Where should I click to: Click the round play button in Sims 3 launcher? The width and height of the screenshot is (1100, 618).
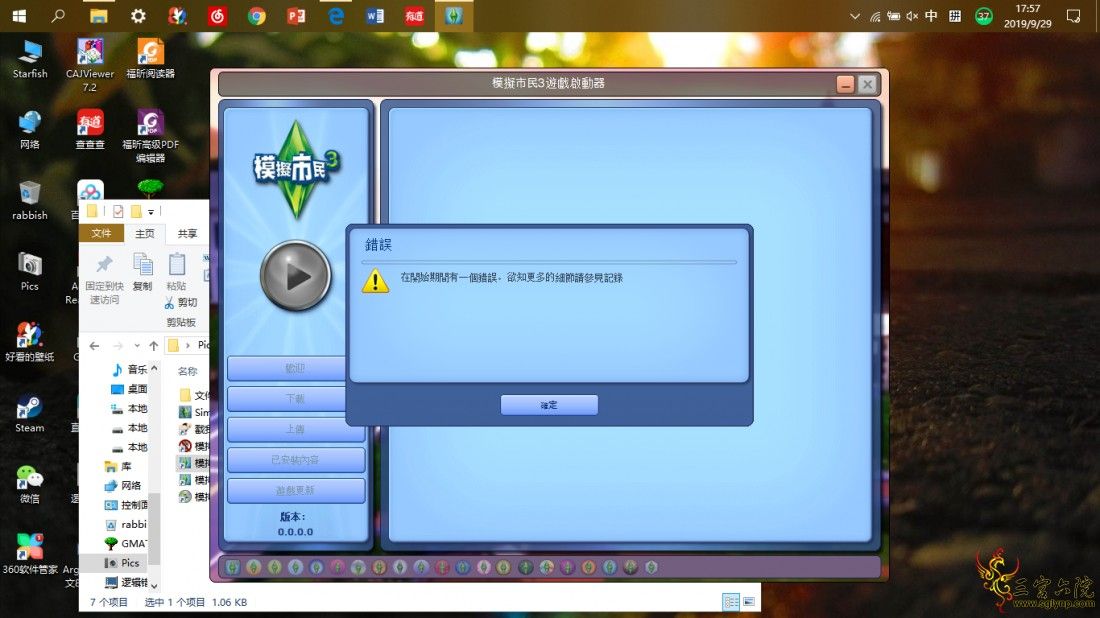point(295,276)
